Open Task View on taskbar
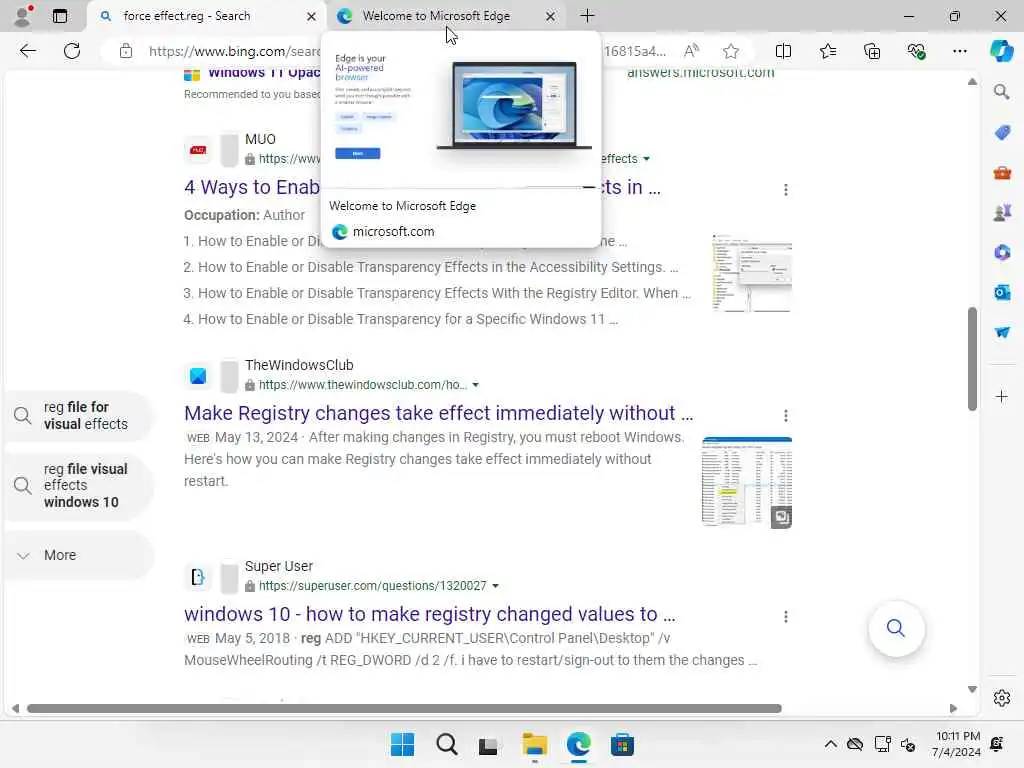This screenshot has height=768, width=1024. click(x=488, y=744)
